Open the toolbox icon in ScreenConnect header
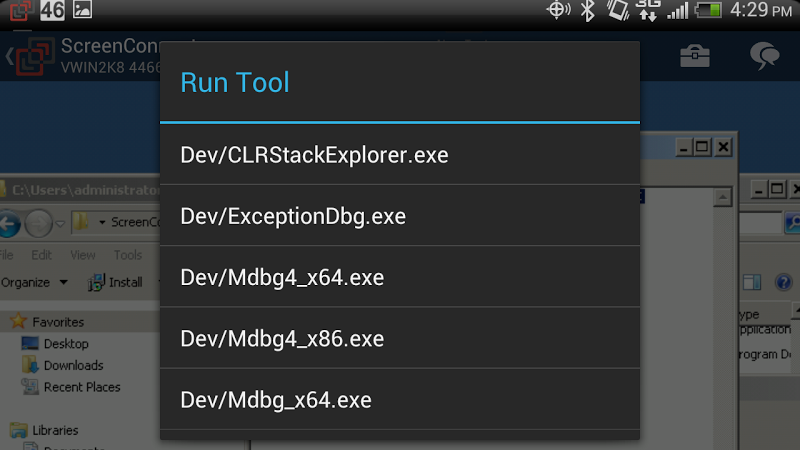The image size is (800, 450). click(695, 55)
